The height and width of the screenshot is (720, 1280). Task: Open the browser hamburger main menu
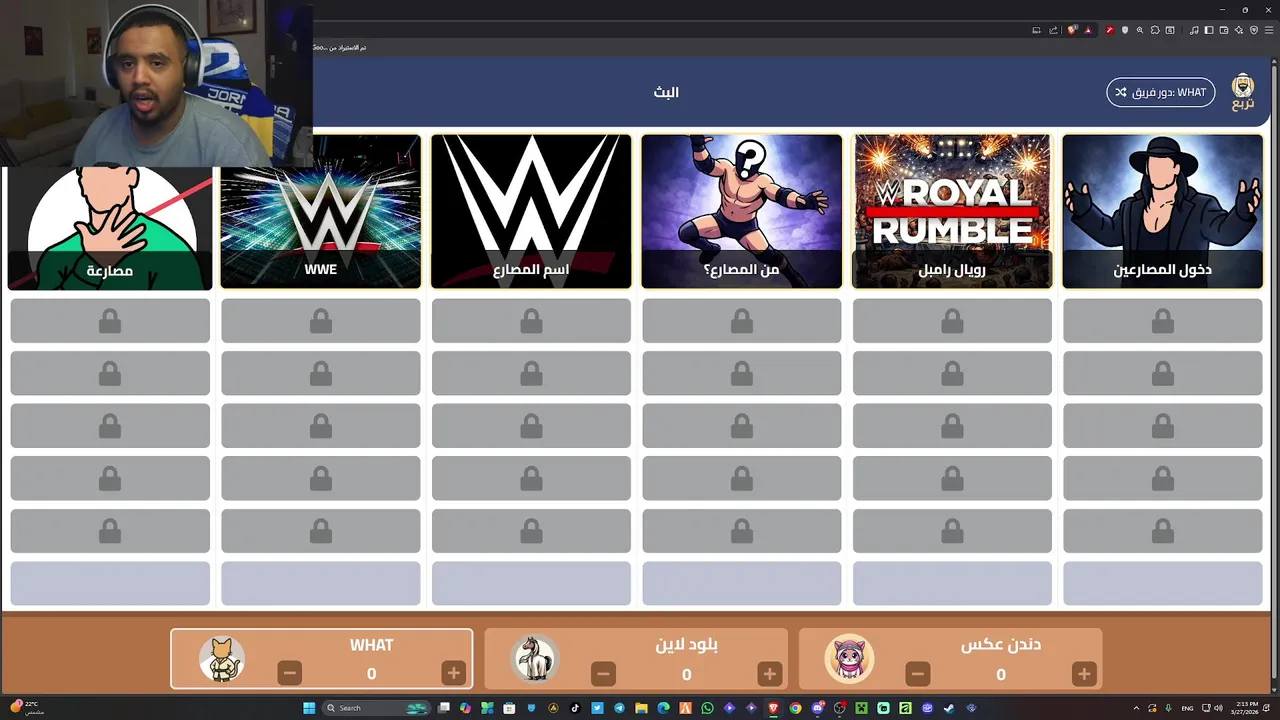pyautogui.click(x=1269, y=30)
